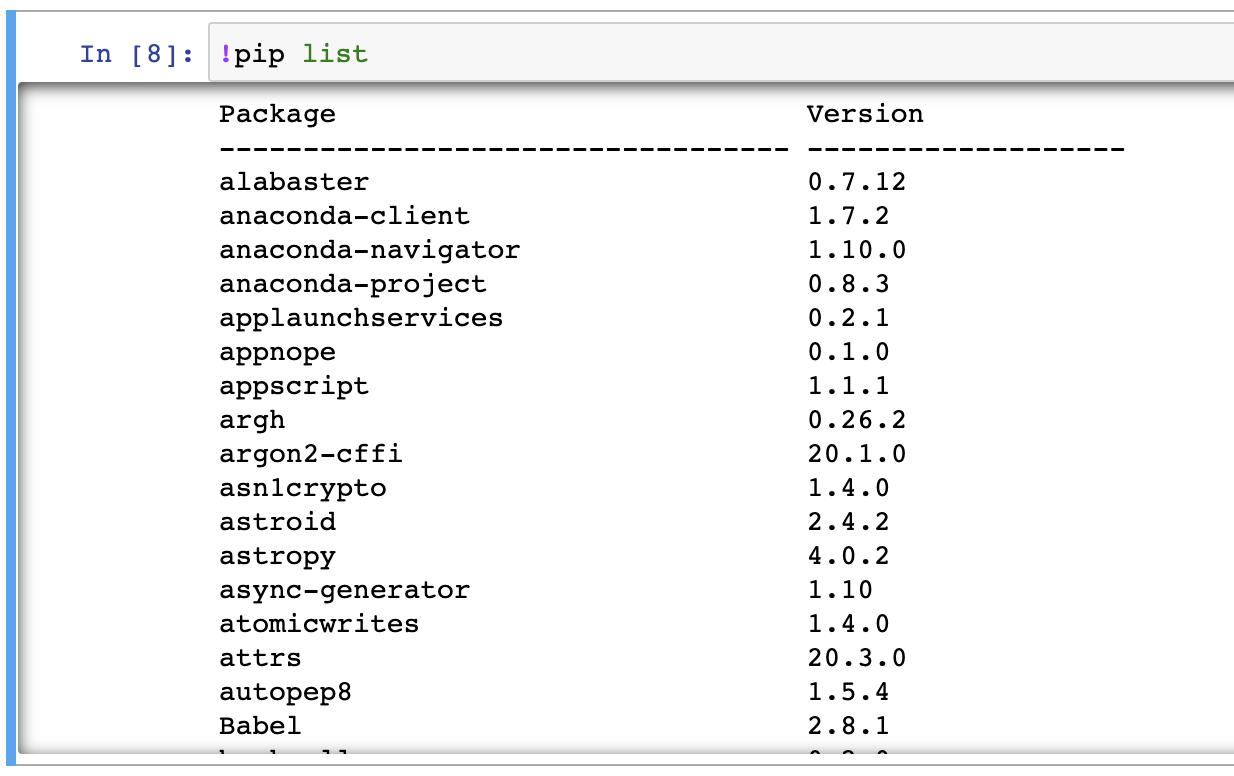Image resolution: width=1234 pixels, height=776 pixels.
Task: Click version '0.1.0' of appnope
Action: 849,352
